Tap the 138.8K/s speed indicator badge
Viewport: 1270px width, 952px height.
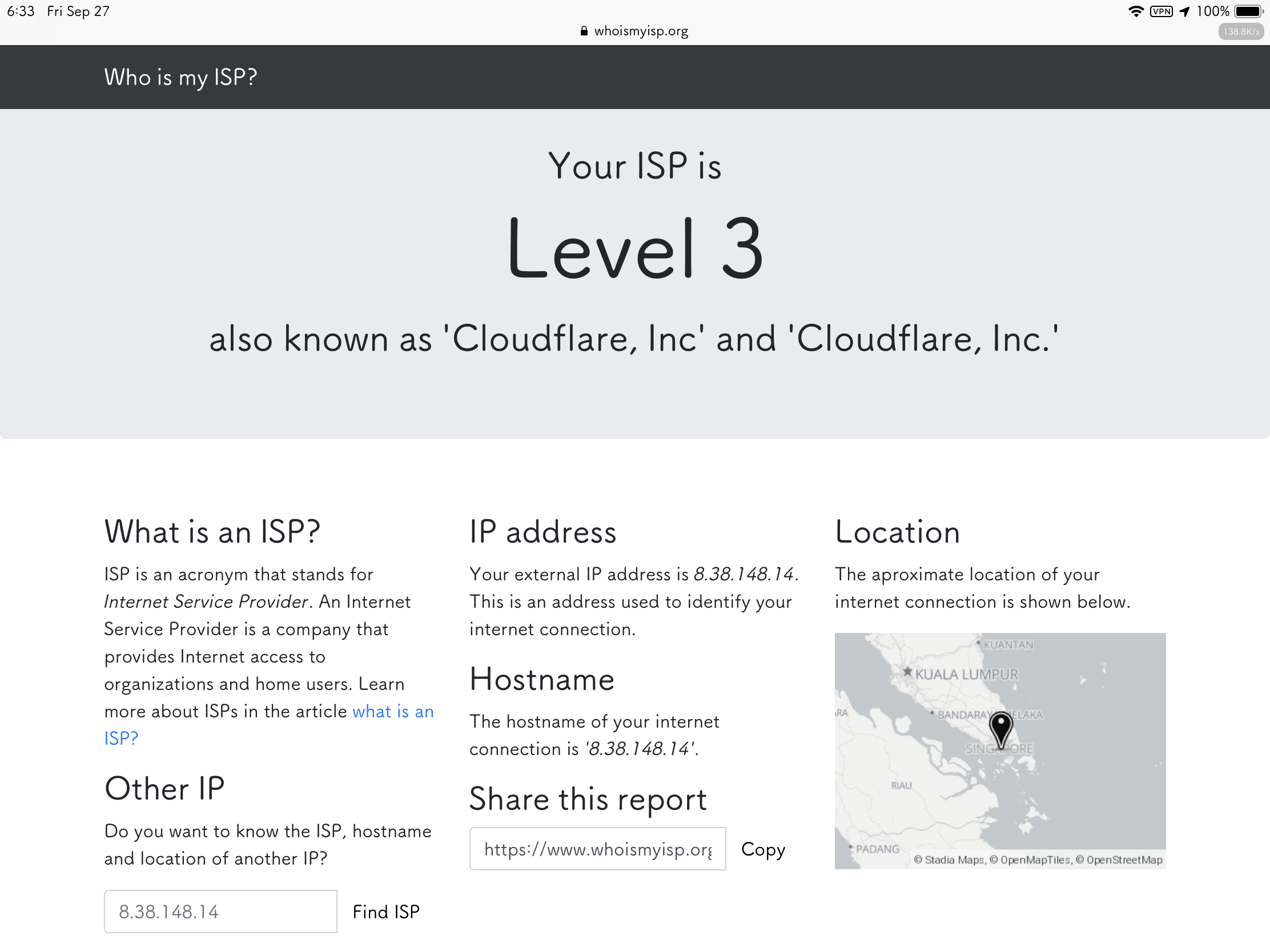pyautogui.click(x=1240, y=31)
